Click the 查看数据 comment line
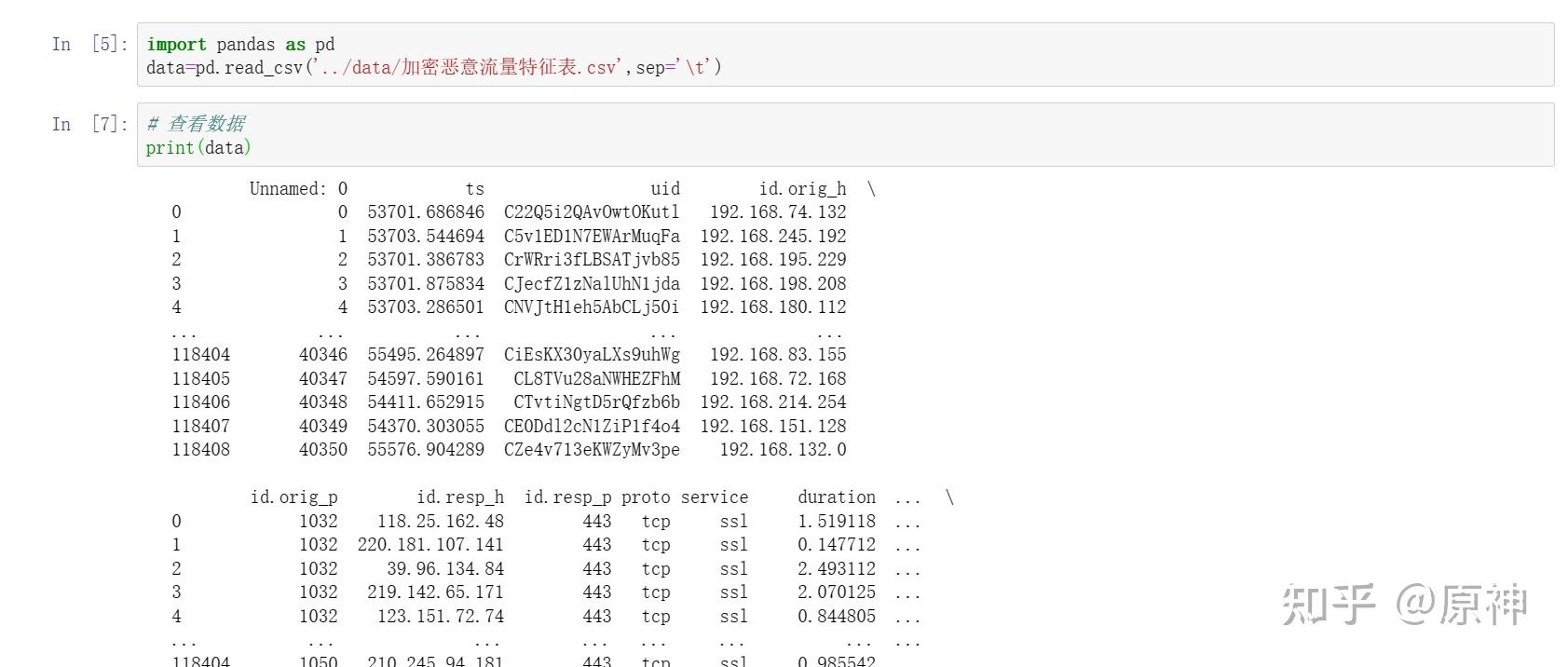The width and height of the screenshot is (1568, 667). click(x=196, y=124)
